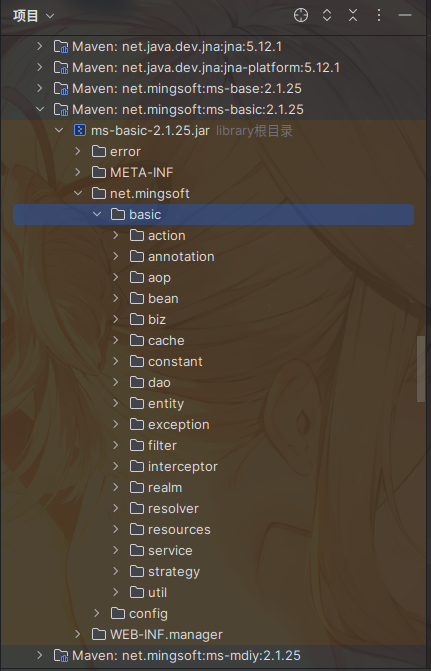Expand the config folder chevron
Viewport: 431px width, 671px height.
[97, 613]
